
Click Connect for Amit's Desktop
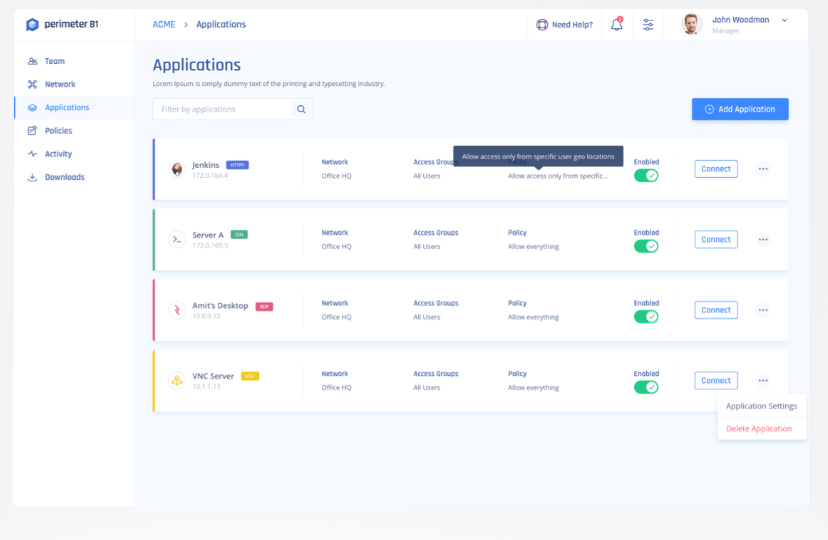(x=716, y=310)
